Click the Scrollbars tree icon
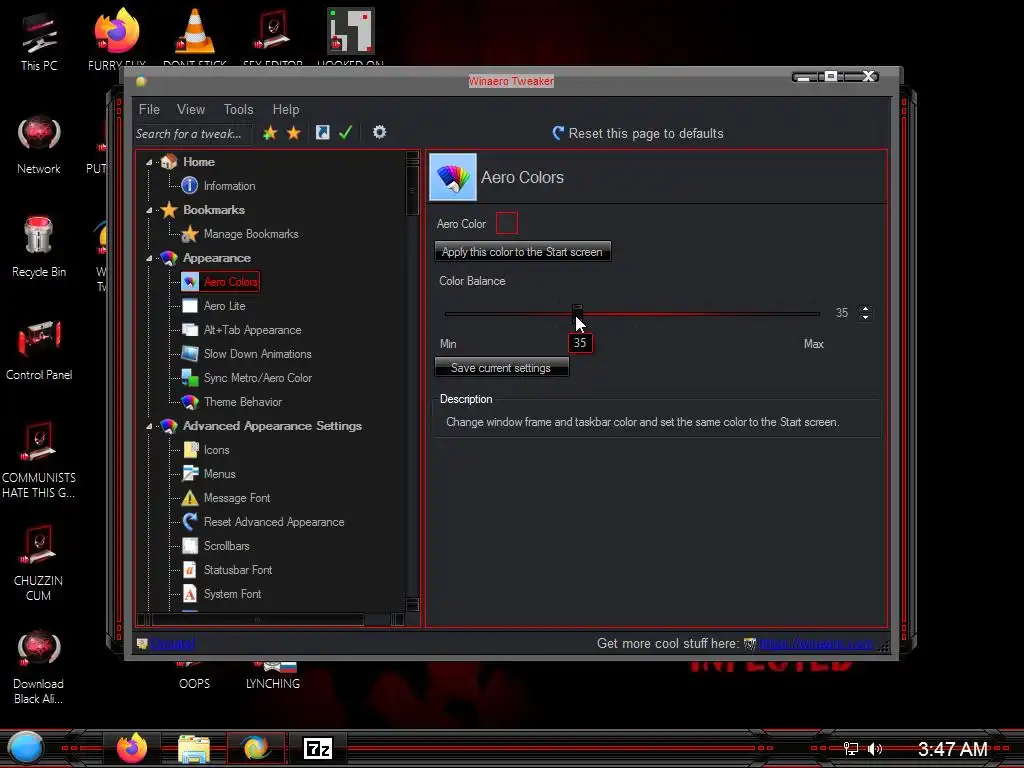1024x768 pixels. [190, 546]
